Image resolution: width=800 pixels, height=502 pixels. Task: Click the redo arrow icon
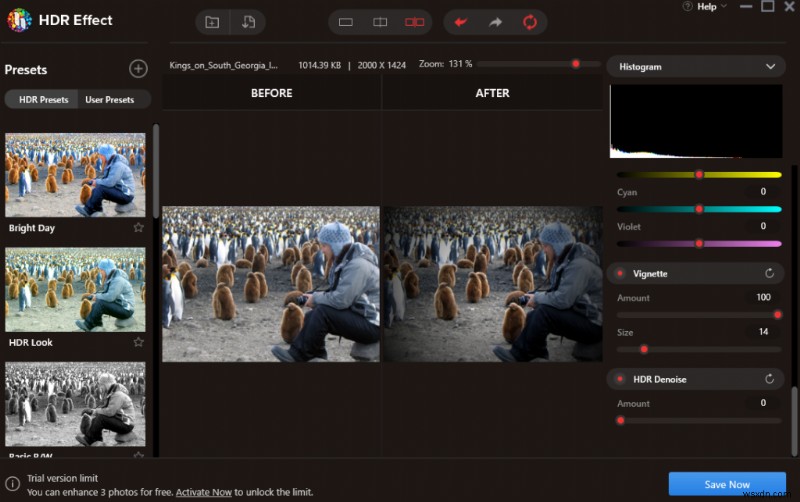click(x=495, y=22)
